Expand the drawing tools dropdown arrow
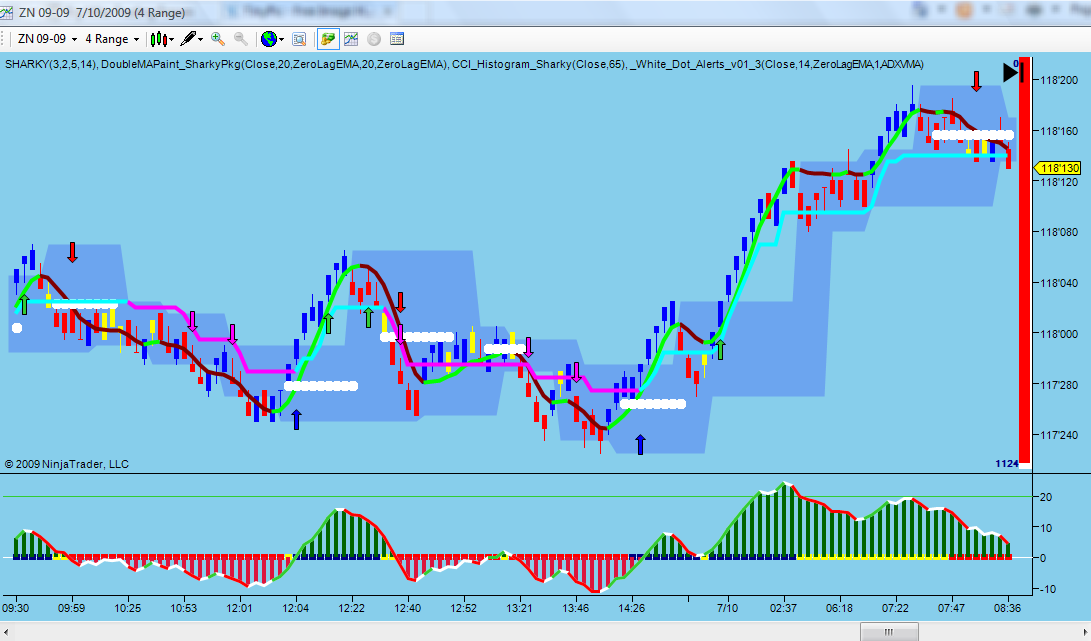1091x641 pixels. coord(200,40)
